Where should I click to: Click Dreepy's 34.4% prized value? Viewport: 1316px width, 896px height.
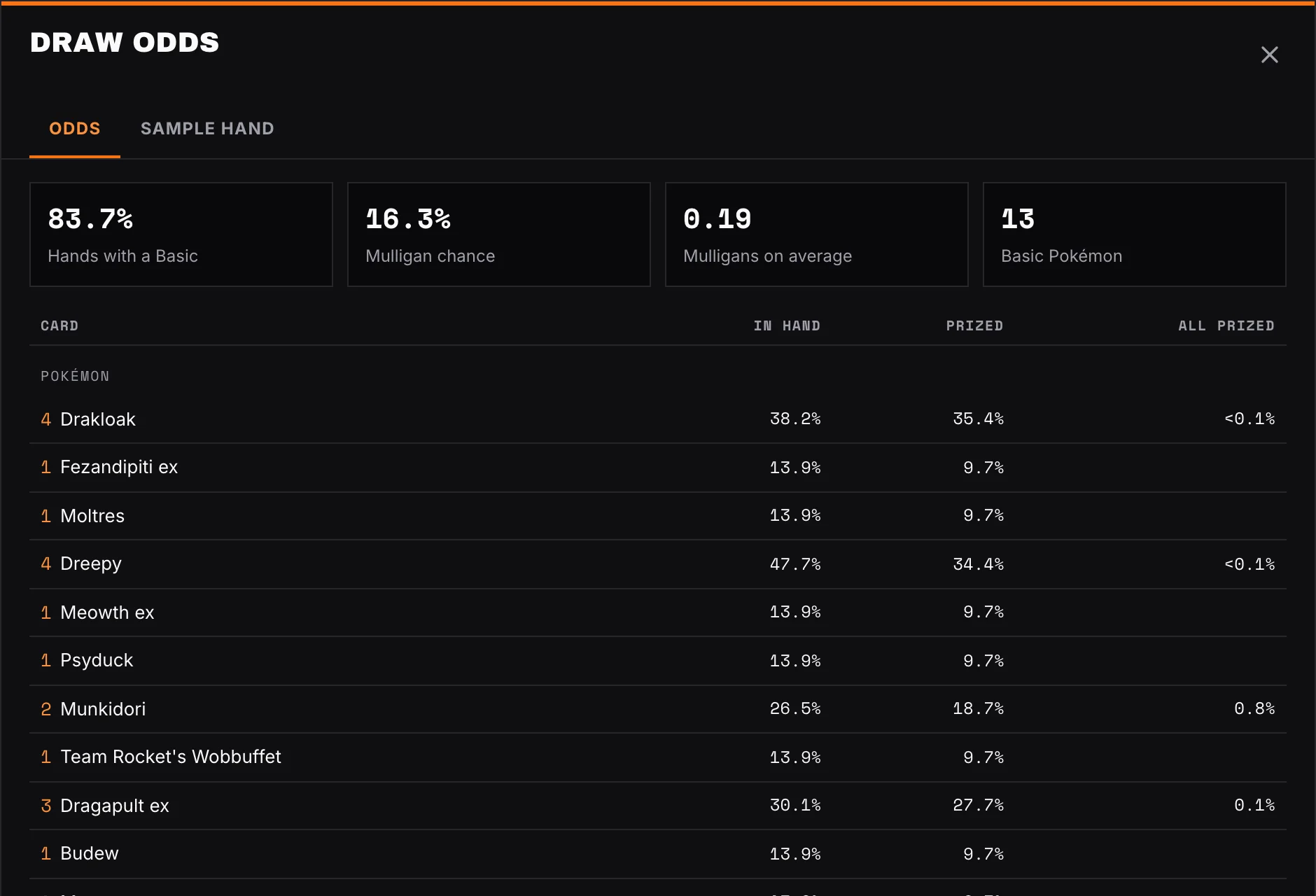click(979, 564)
